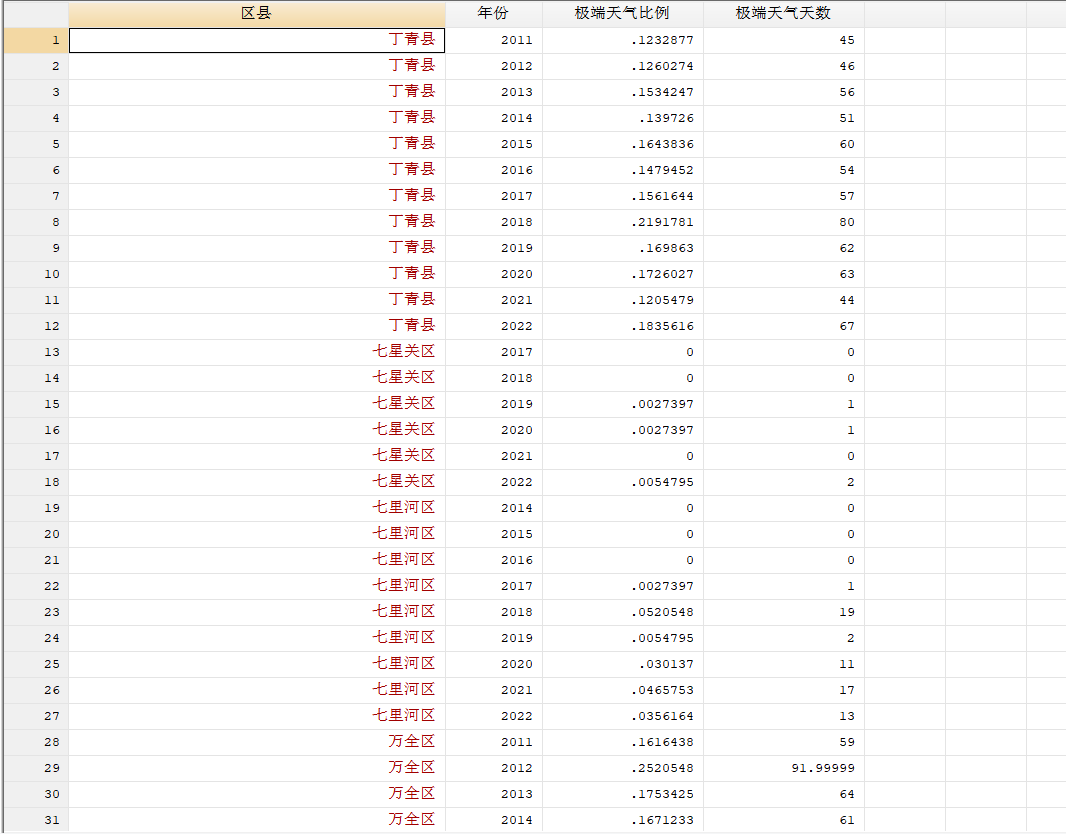The height and width of the screenshot is (834, 1066).
Task: Click the value .1260274 cell
Action: (623, 66)
